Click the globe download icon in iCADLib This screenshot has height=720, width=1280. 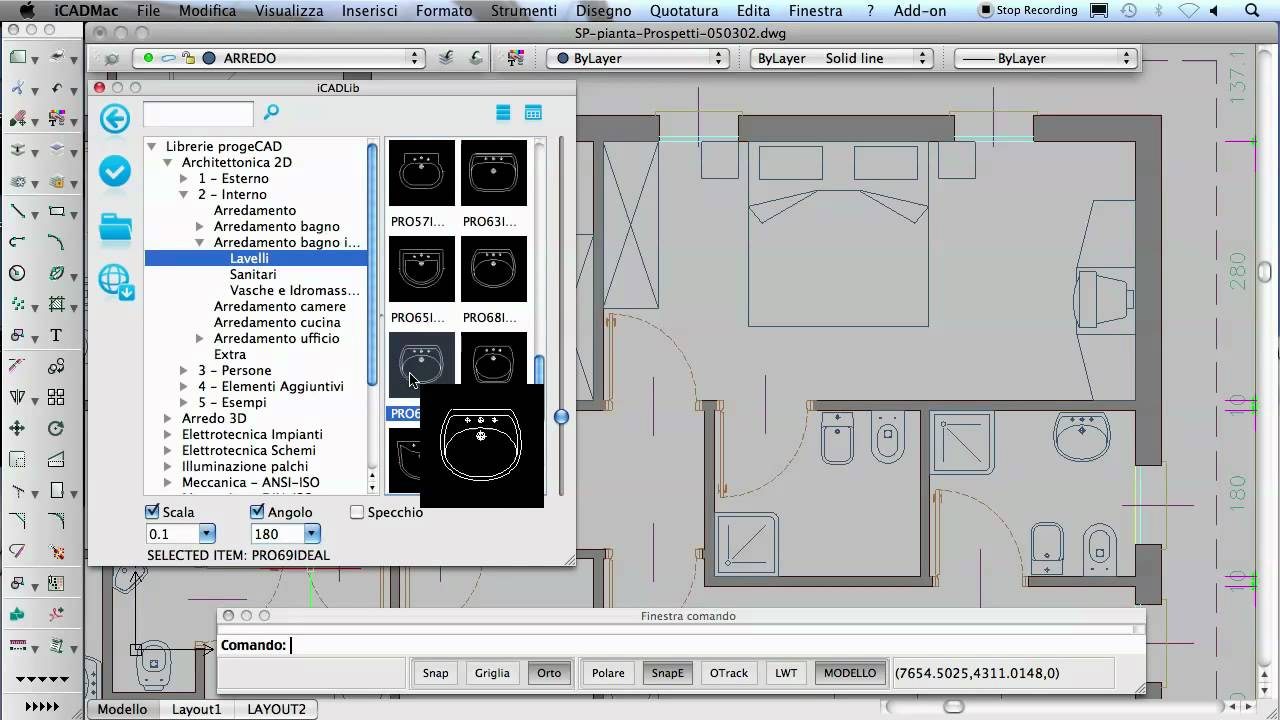click(116, 283)
